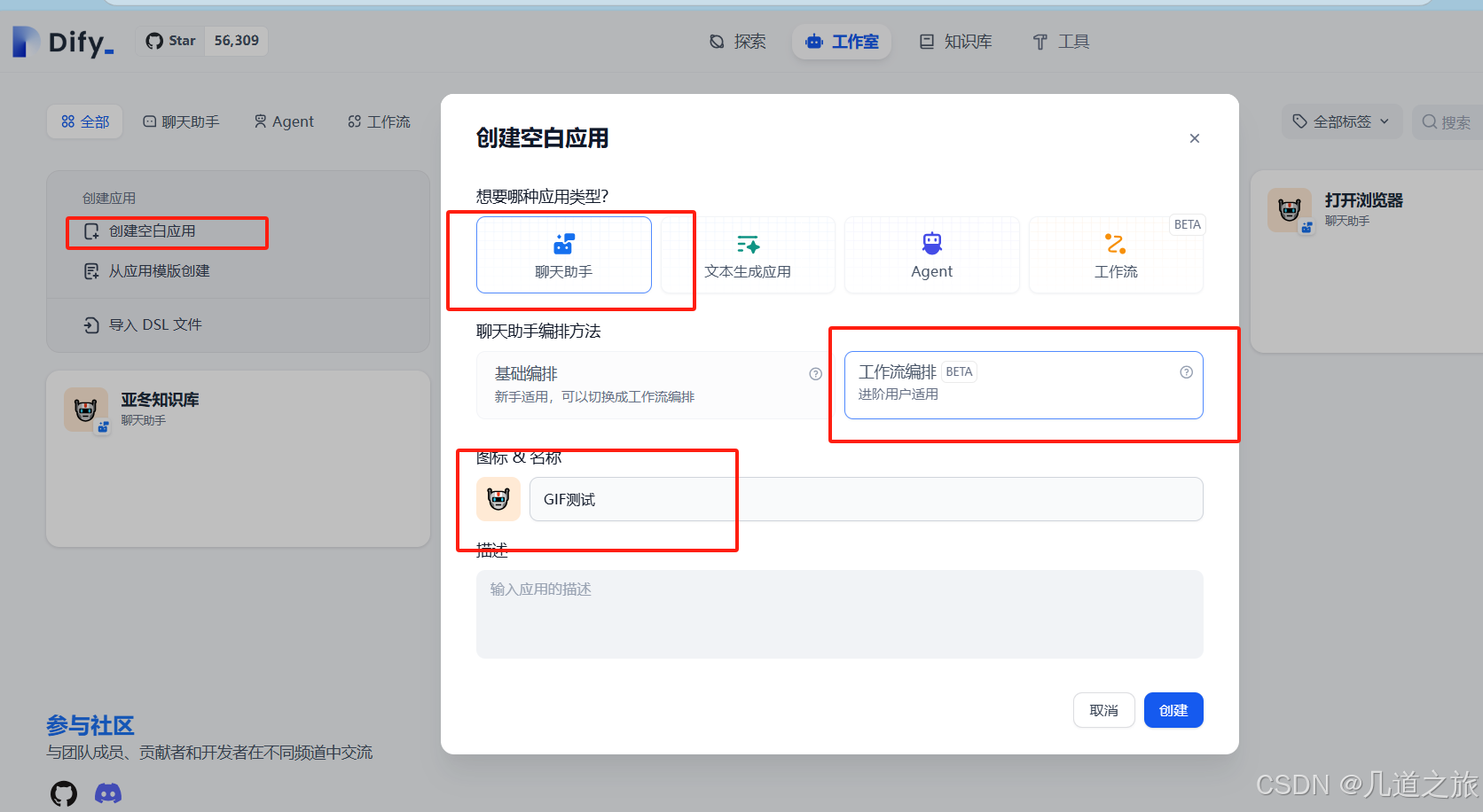Click the 描述 description input area
Viewport: 1483px width, 812px height.
tap(839, 613)
